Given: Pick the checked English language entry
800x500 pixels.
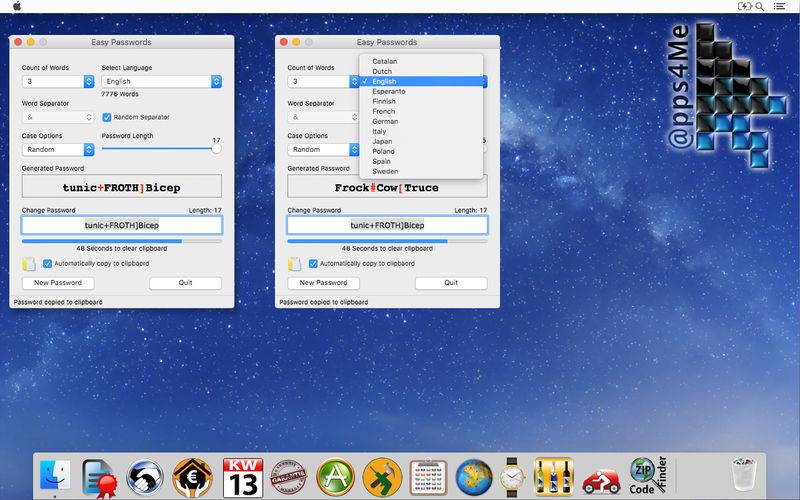Looking at the screenshot, I should (x=421, y=82).
